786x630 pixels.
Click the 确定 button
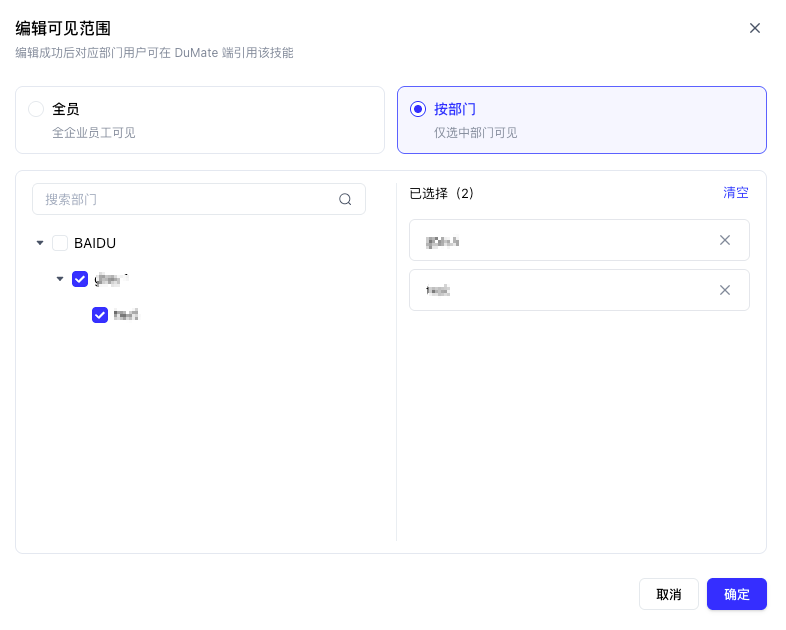pyautogui.click(x=736, y=594)
